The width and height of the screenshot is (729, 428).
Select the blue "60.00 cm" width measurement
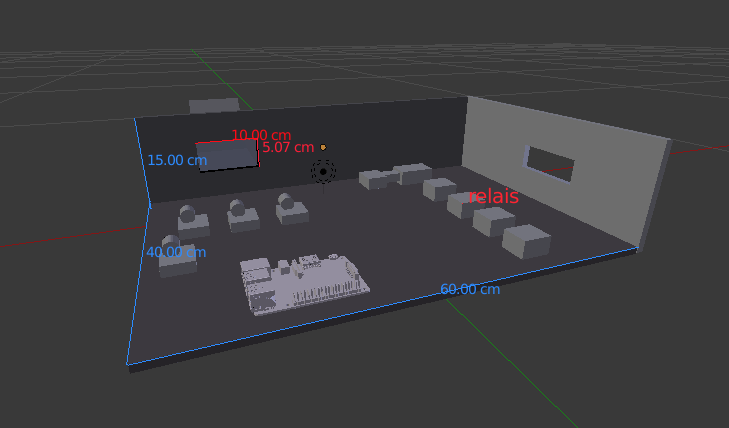click(x=470, y=289)
